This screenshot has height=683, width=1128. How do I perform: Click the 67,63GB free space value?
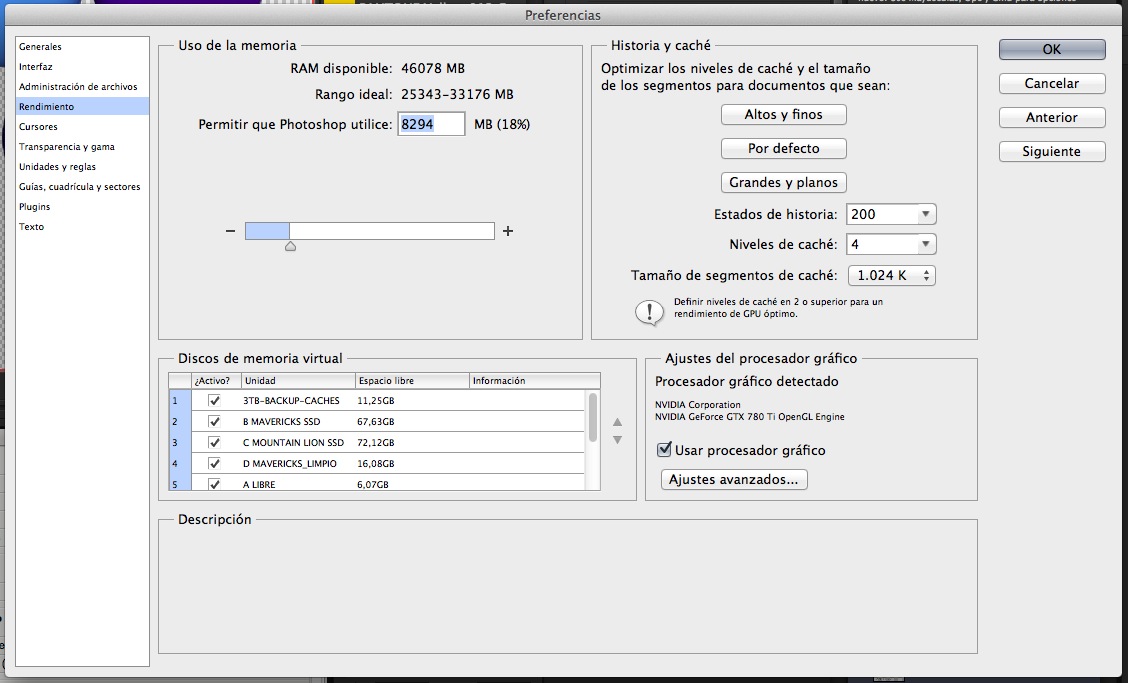[x=375, y=422]
